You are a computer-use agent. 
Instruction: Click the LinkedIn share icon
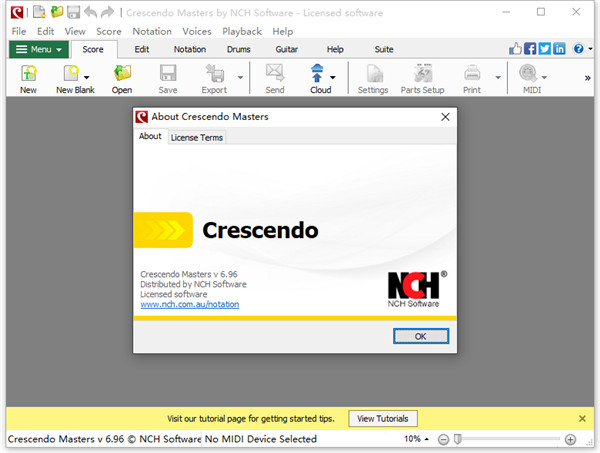558,48
